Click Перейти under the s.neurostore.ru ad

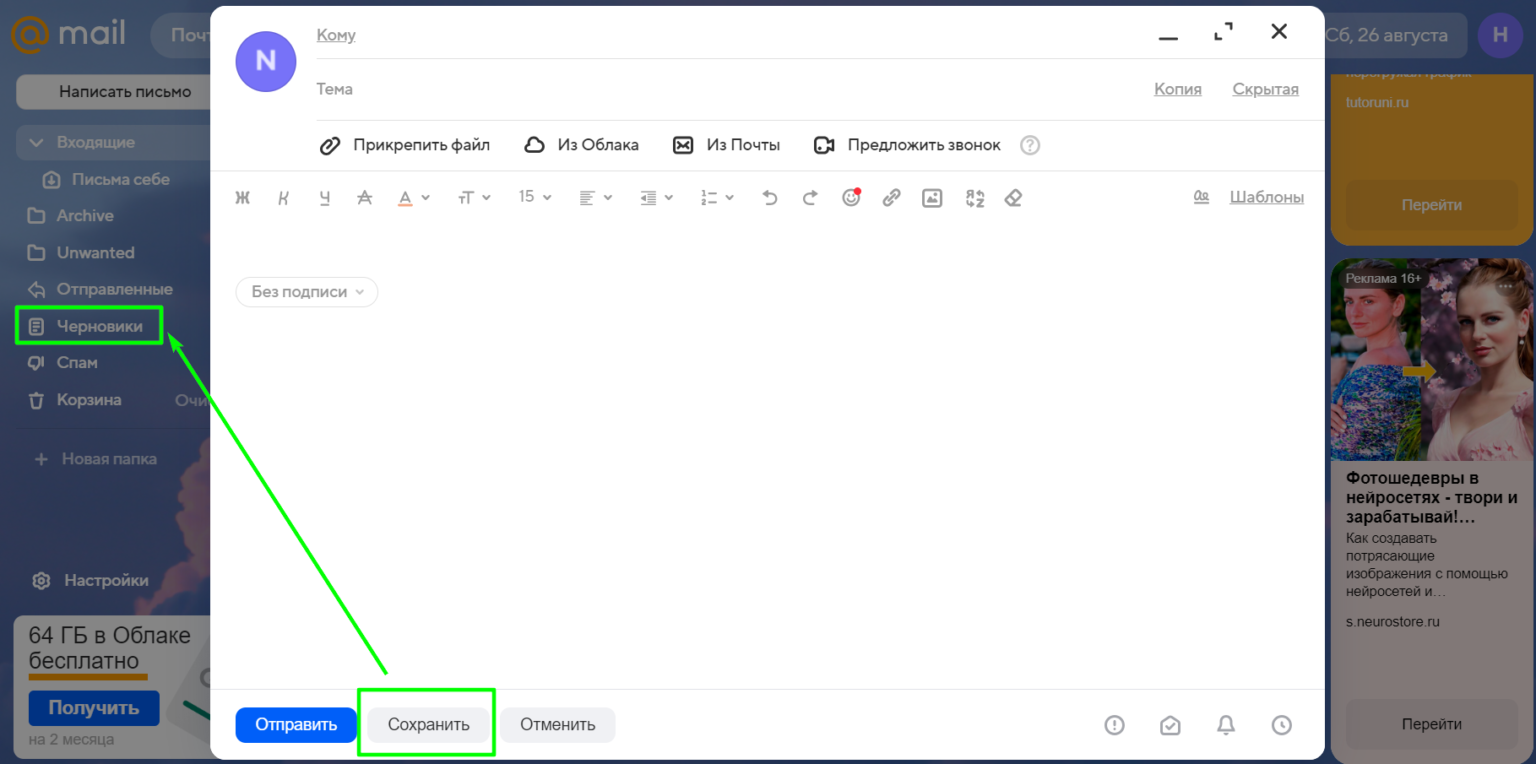click(1431, 724)
